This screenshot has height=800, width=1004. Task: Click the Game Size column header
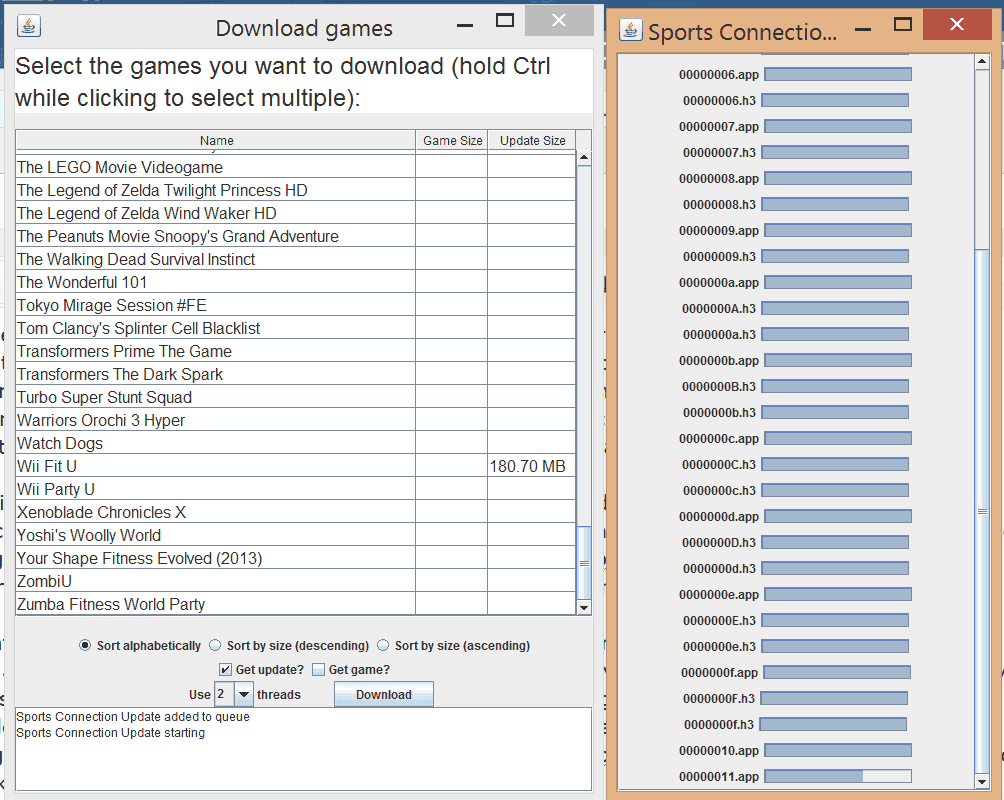452,140
